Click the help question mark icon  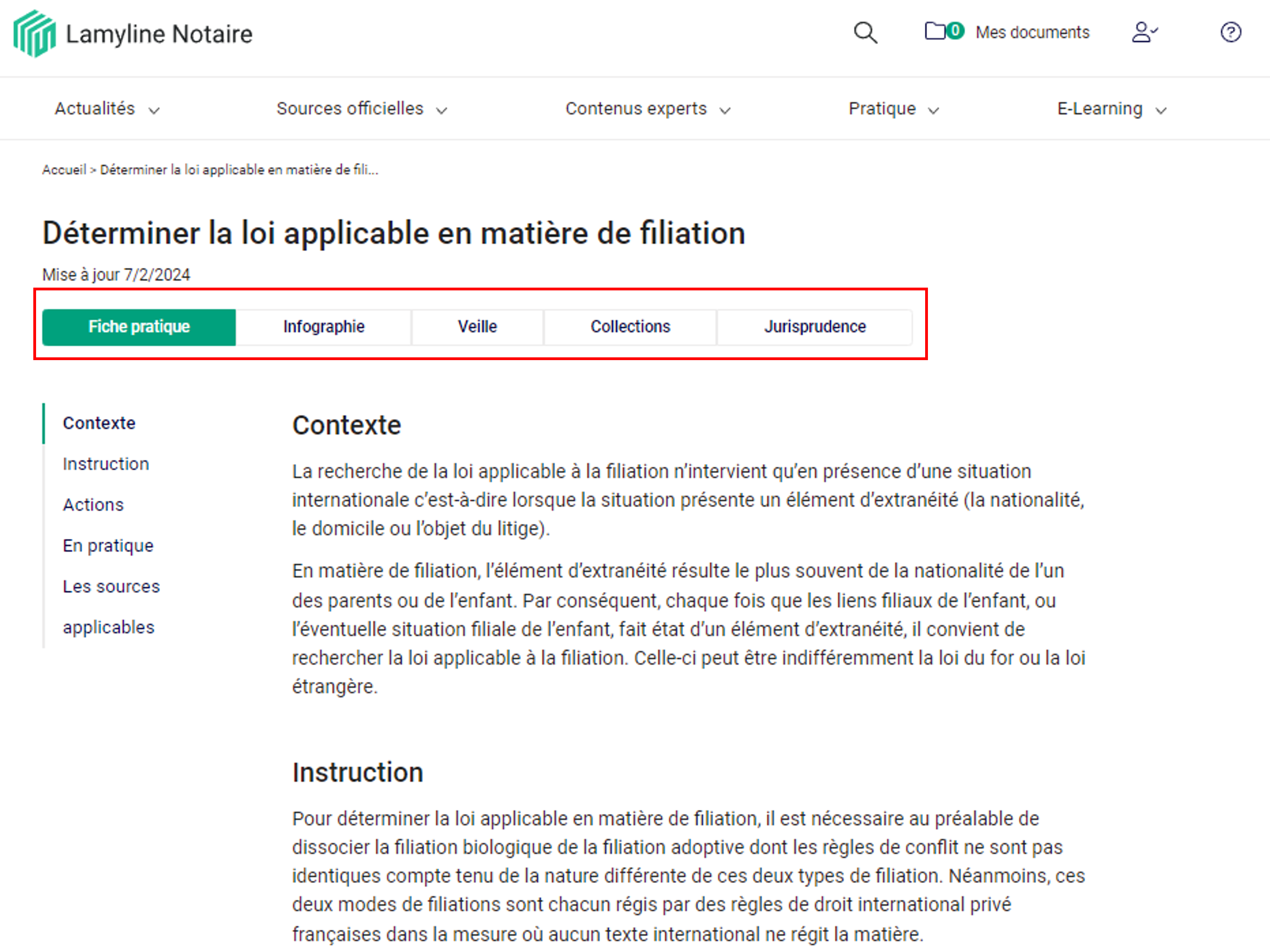(x=1231, y=33)
